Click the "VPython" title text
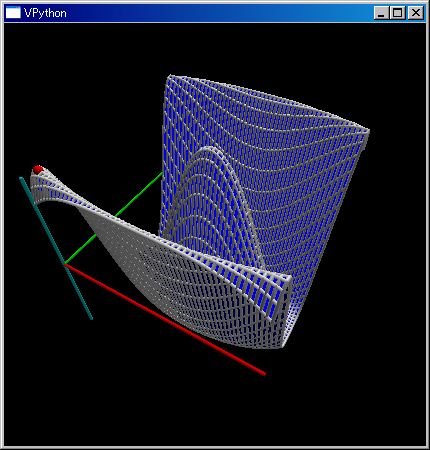This screenshot has width=430, height=450. pos(45,13)
